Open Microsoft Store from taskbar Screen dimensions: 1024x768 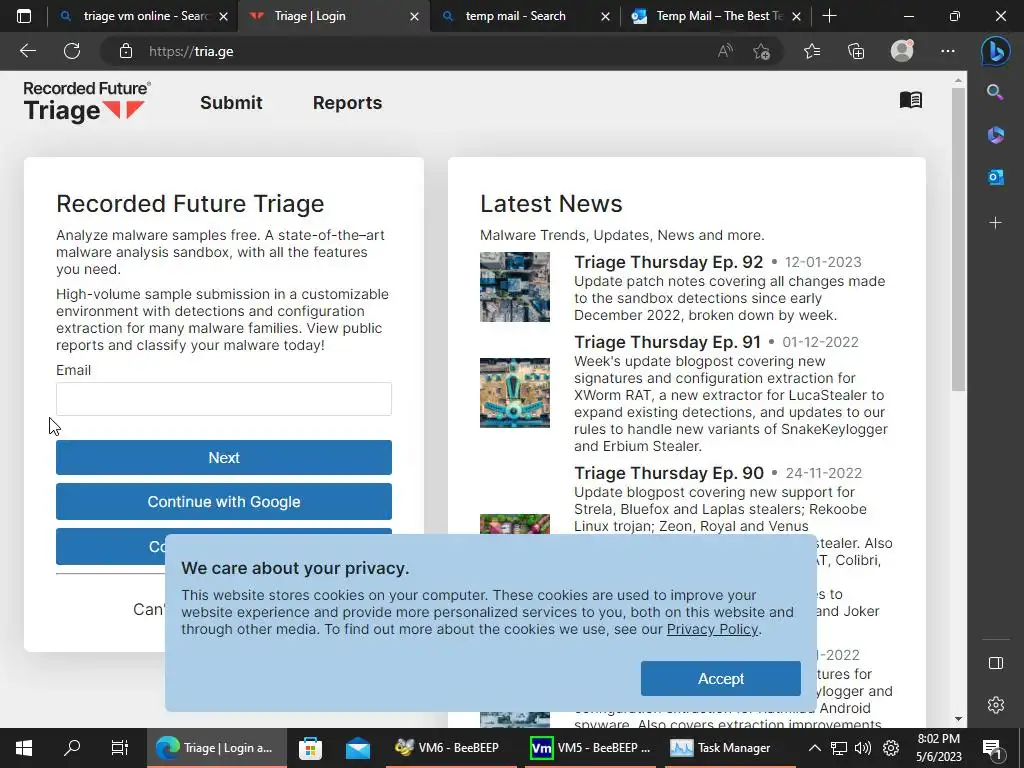tap(310, 748)
